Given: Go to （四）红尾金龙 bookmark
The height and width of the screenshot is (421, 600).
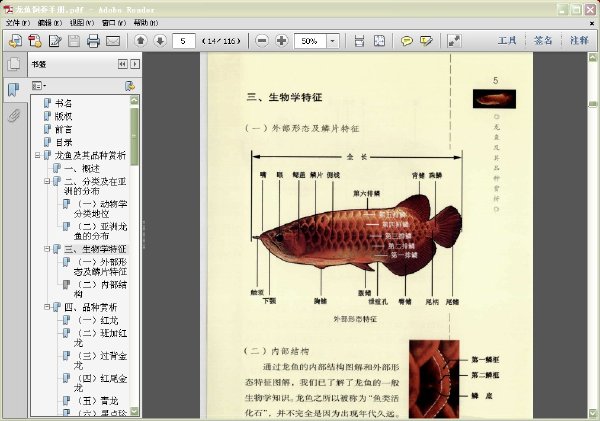Looking at the screenshot, I should tap(100, 383).
